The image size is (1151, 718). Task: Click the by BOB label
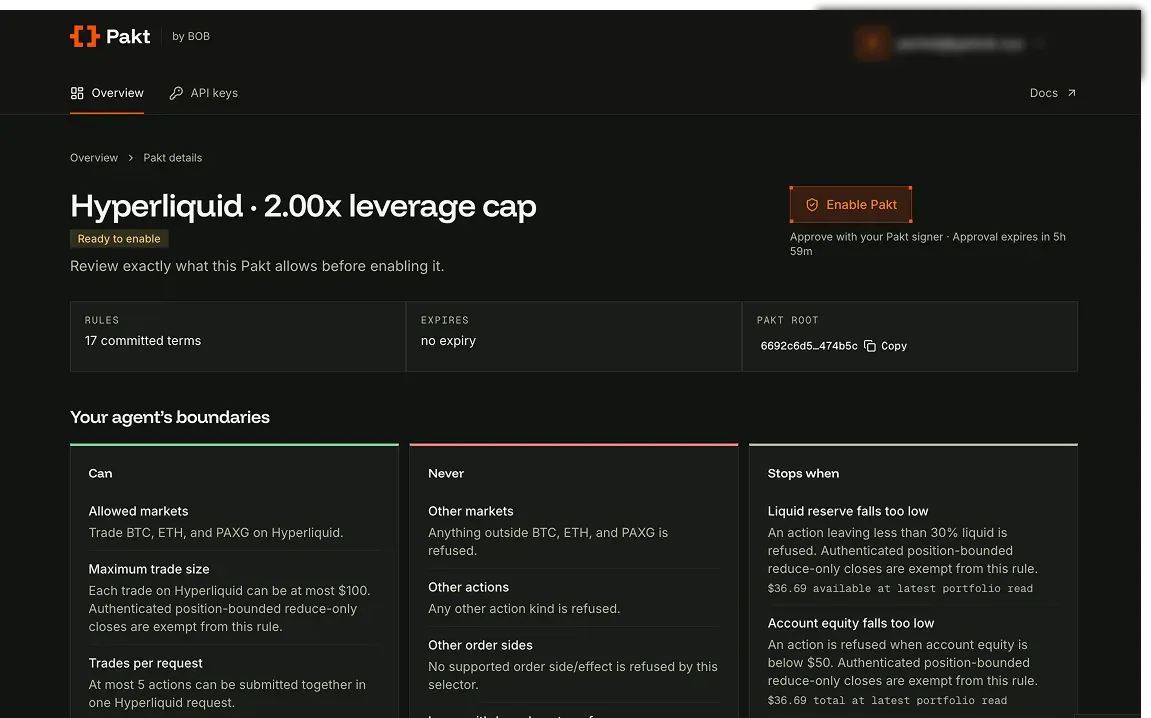click(x=191, y=36)
